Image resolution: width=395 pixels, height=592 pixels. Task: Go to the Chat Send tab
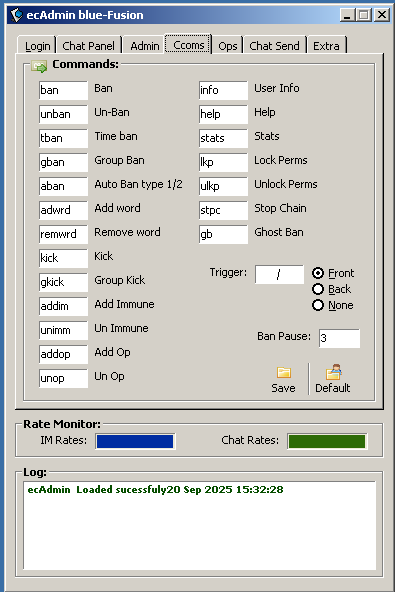pos(275,46)
